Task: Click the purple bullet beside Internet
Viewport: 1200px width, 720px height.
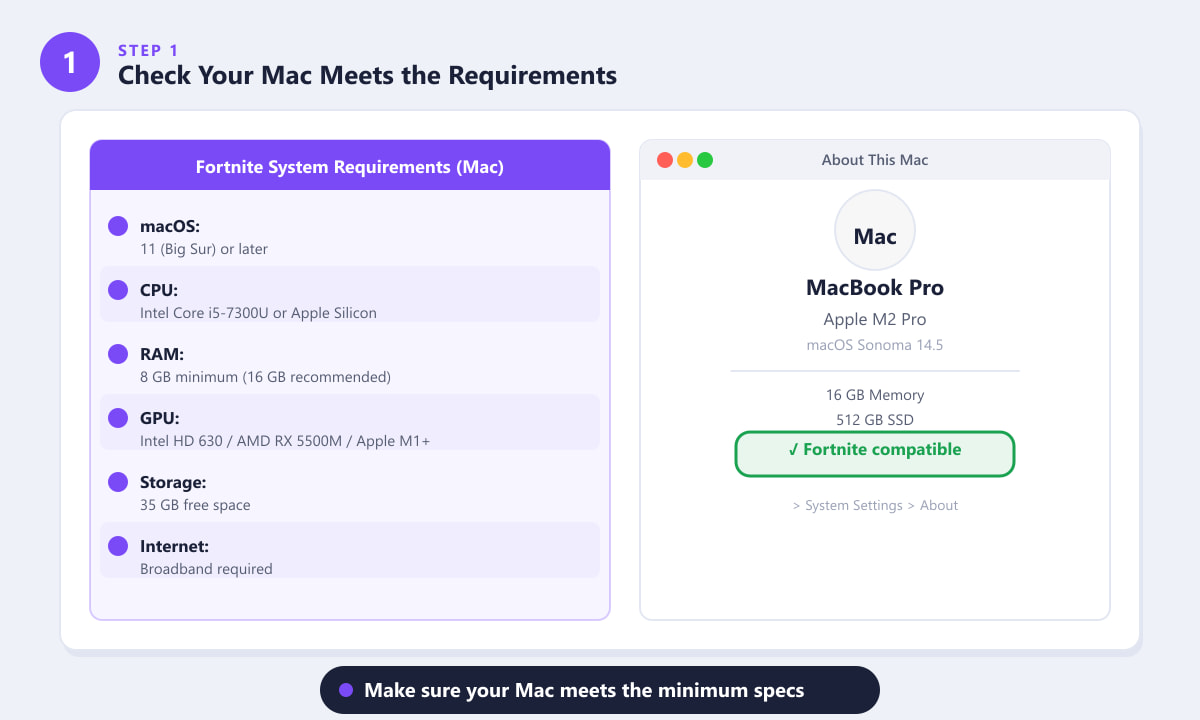Action: coord(118,546)
